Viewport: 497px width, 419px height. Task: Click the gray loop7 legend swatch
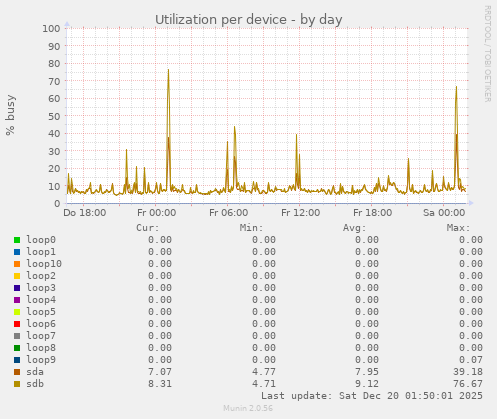coord(17,336)
